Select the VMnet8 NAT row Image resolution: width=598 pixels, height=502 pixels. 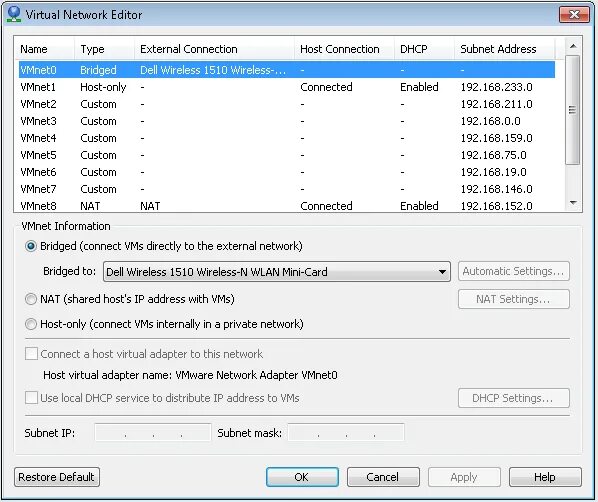(287, 206)
